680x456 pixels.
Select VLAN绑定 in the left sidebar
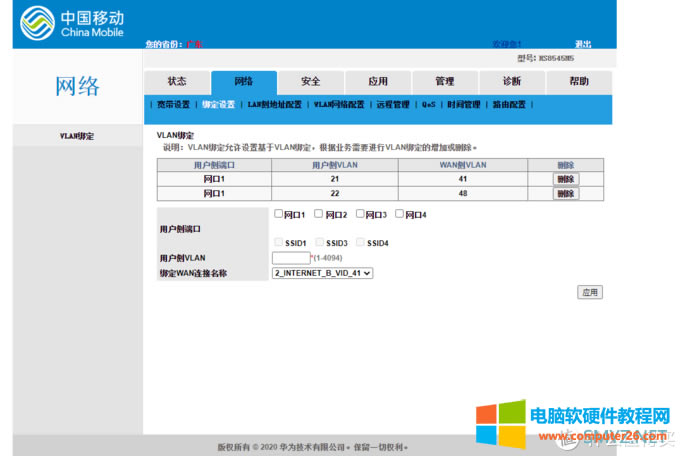tap(77, 136)
